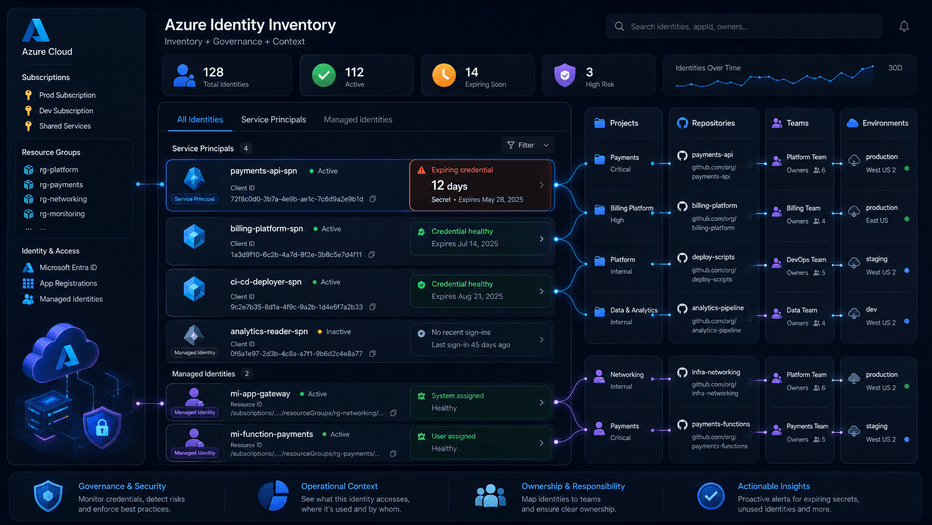Switch to Managed Identities tab

pyautogui.click(x=358, y=120)
